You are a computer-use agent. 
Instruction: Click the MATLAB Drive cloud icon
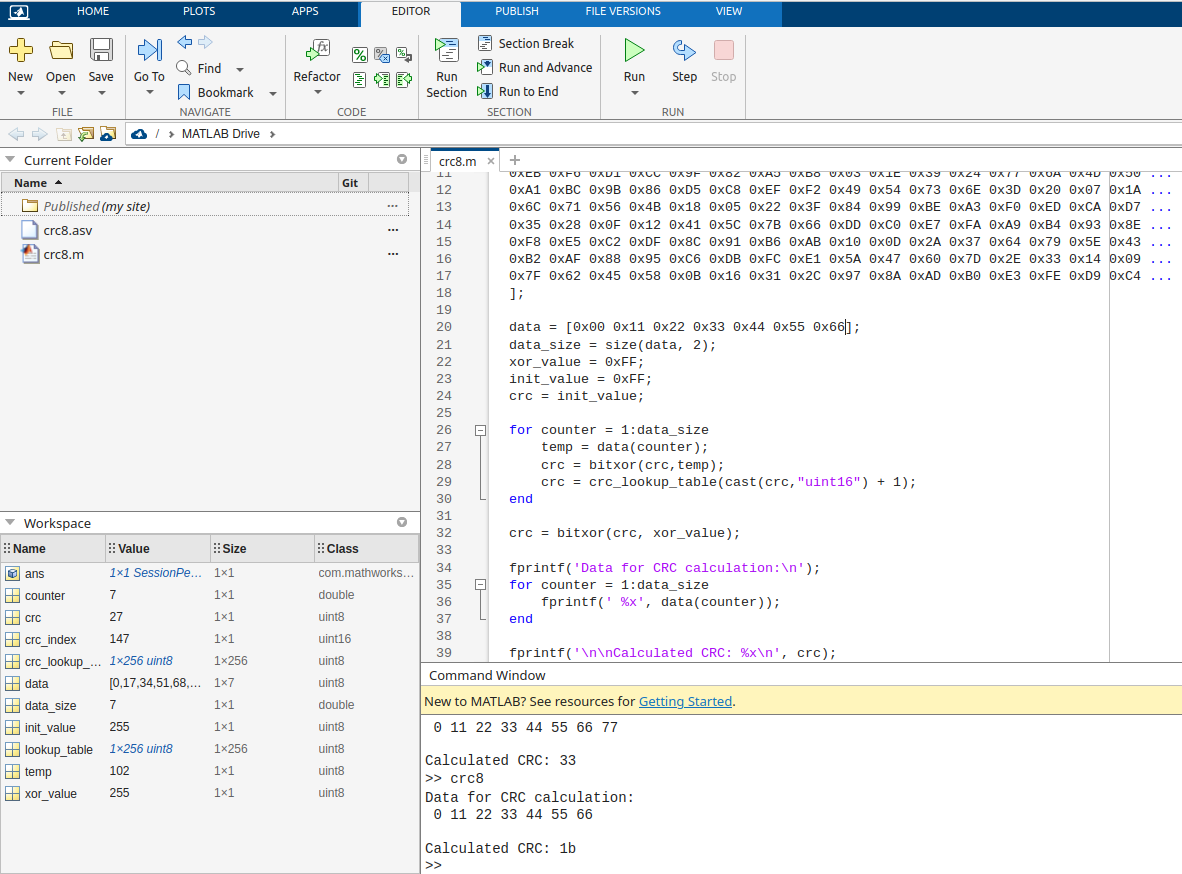point(139,134)
